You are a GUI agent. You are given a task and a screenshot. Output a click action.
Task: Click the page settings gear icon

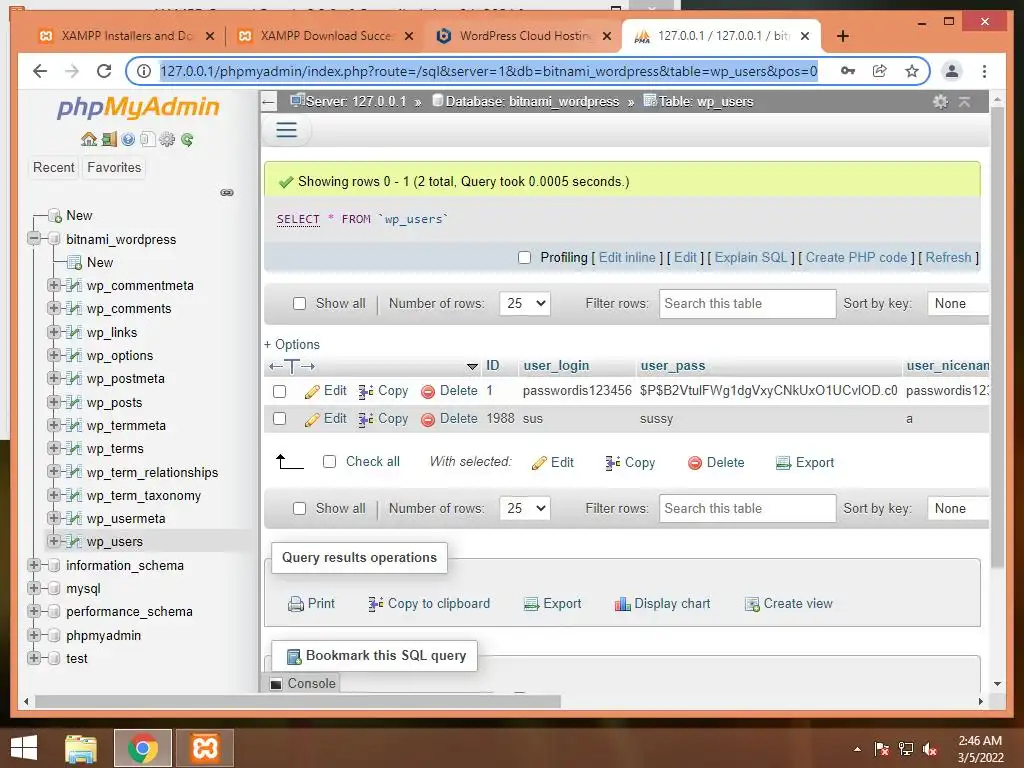[x=940, y=101]
